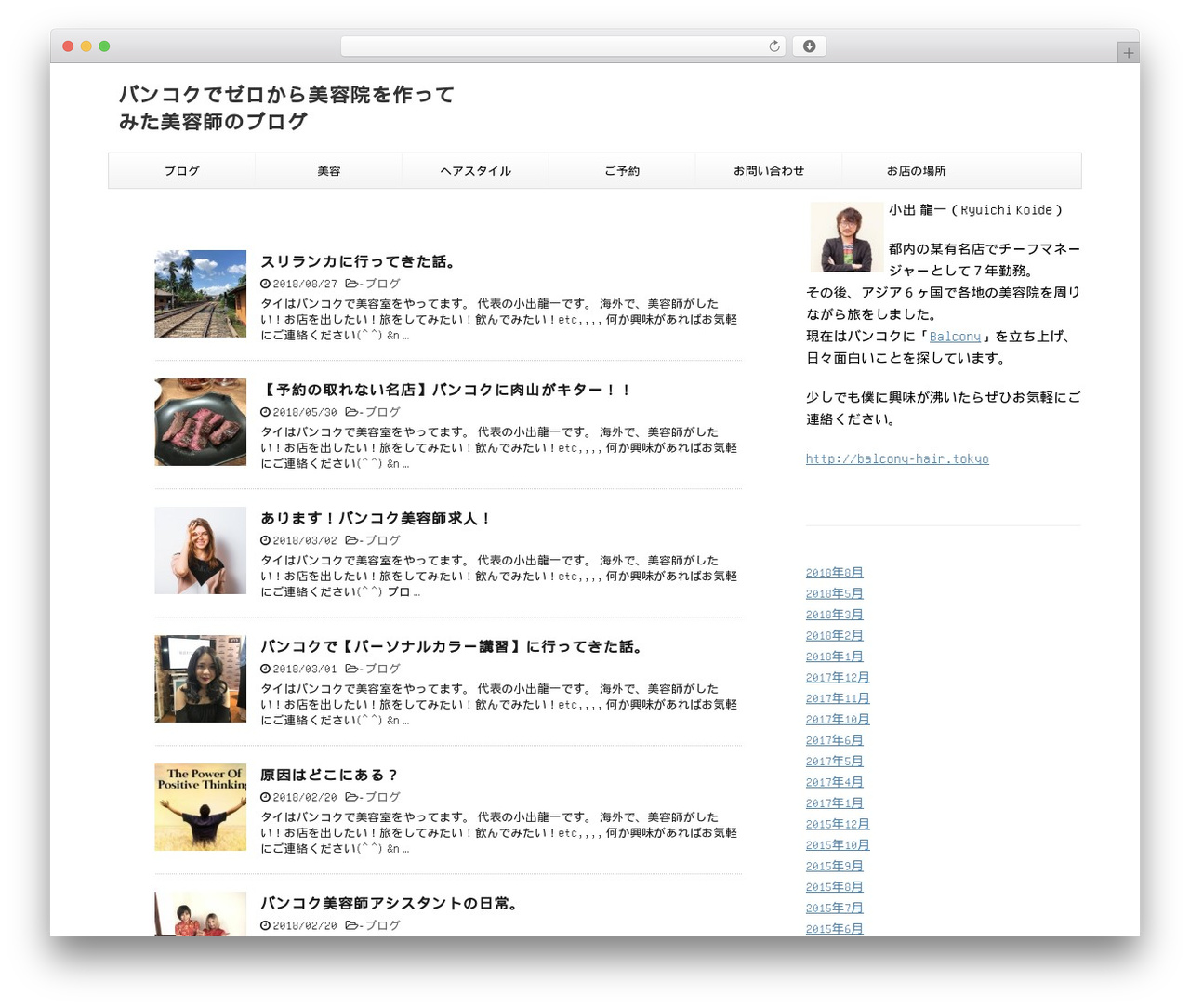Viewport: 1190px width, 1008px height.
Task: Follow the Balcony link in the profile
Action: click(955, 337)
